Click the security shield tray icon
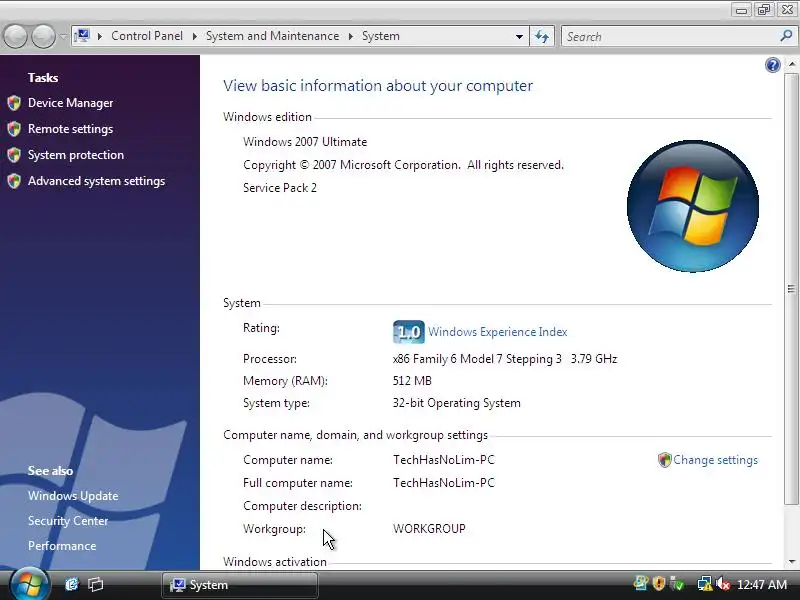 point(659,583)
